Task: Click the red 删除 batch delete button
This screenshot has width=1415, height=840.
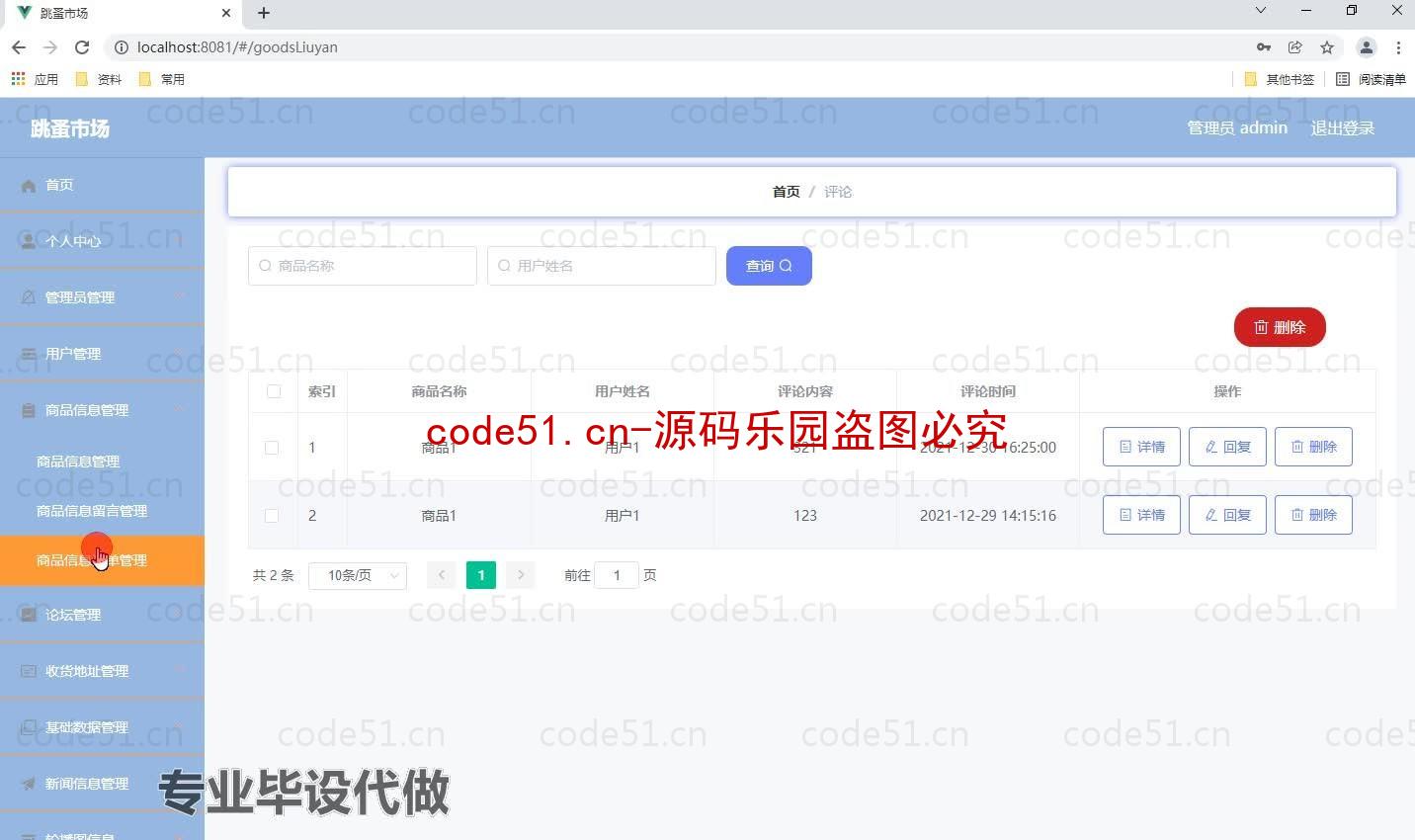Action: tap(1280, 327)
